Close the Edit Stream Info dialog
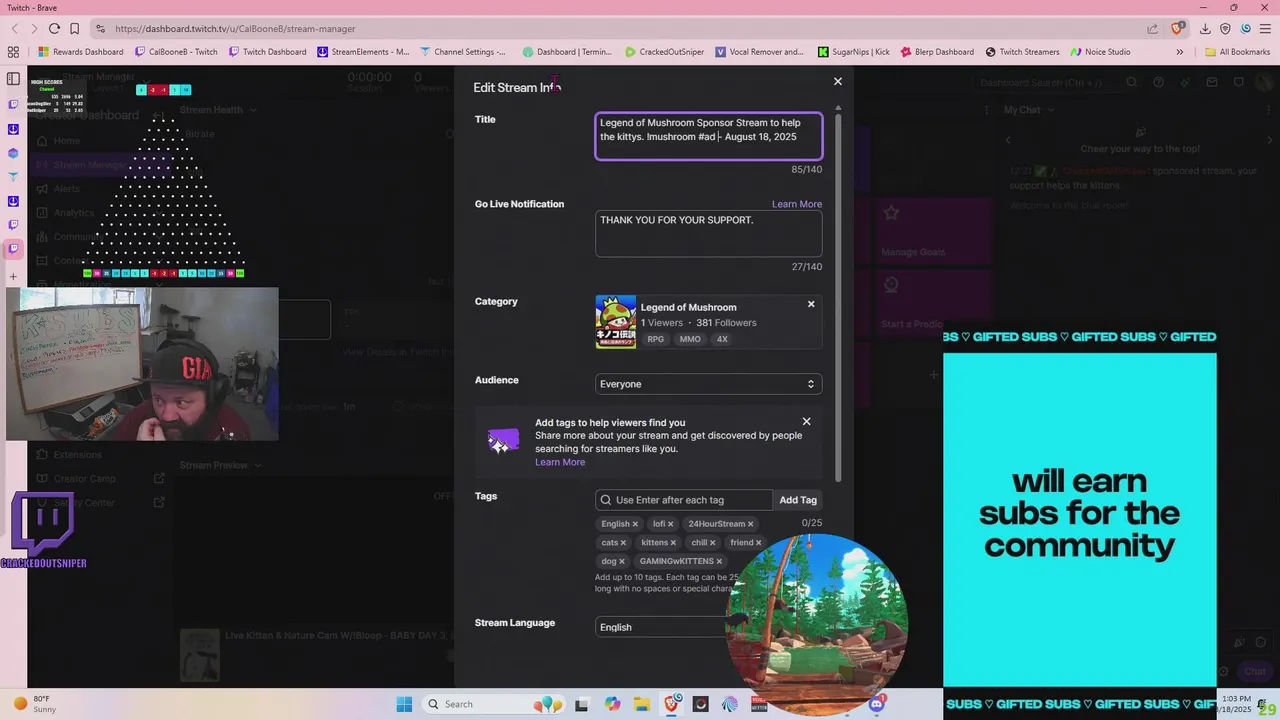The width and height of the screenshot is (1280, 720). (x=838, y=82)
